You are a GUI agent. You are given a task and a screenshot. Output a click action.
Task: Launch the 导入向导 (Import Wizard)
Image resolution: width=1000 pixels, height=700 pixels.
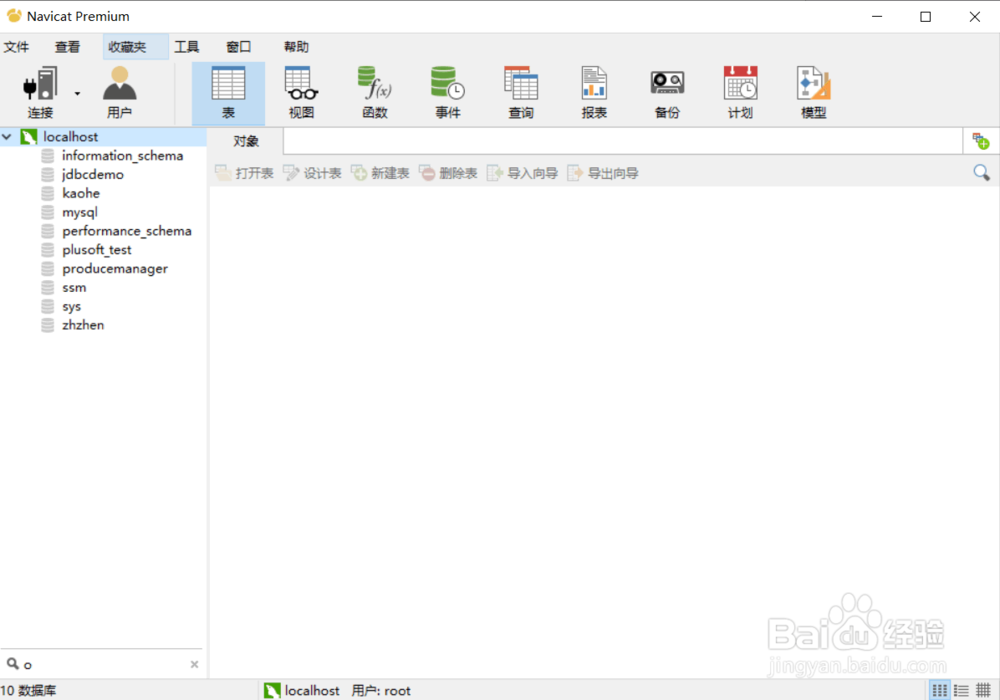[x=522, y=173]
